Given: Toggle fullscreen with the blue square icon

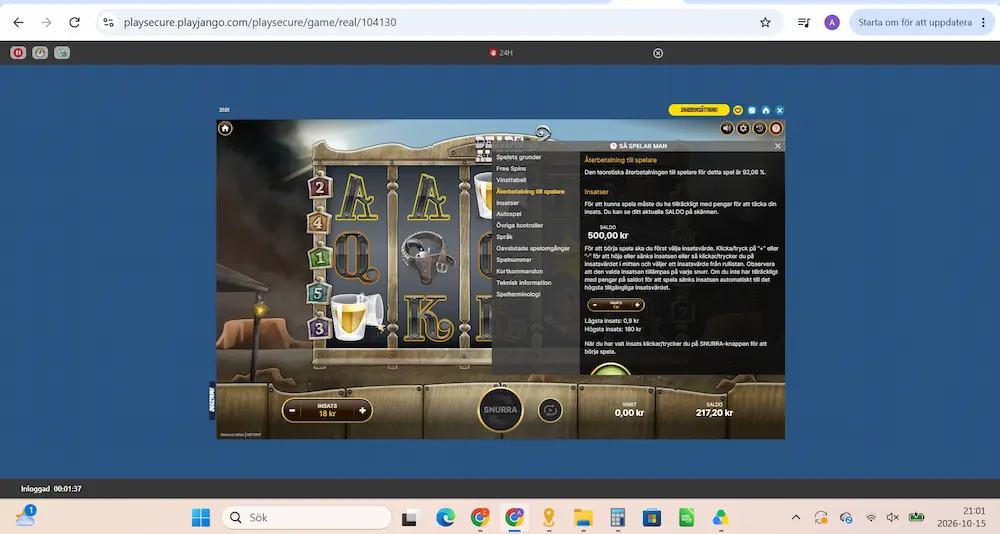Looking at the screenshot, I should 752,110.
